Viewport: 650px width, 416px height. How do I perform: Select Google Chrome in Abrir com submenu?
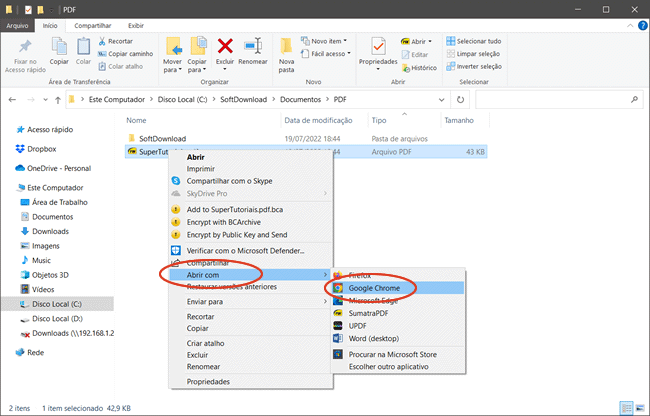click(380, 287)
